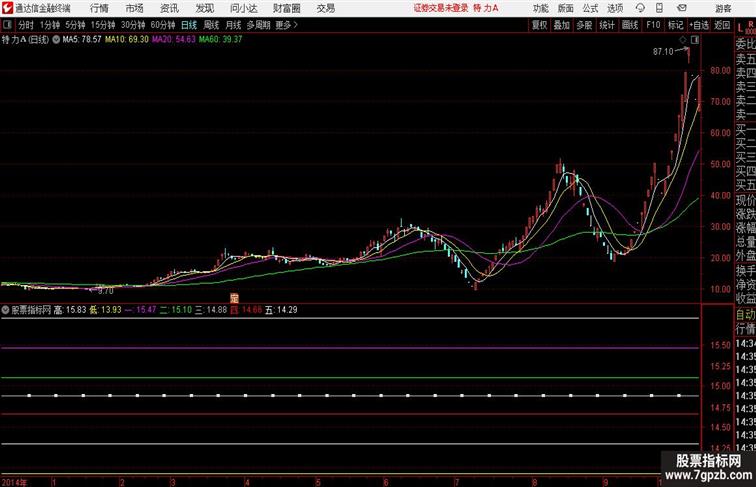Click the 五: 14.29 indicator value
This screenshot has width=756, height=487.
(281, 310)
